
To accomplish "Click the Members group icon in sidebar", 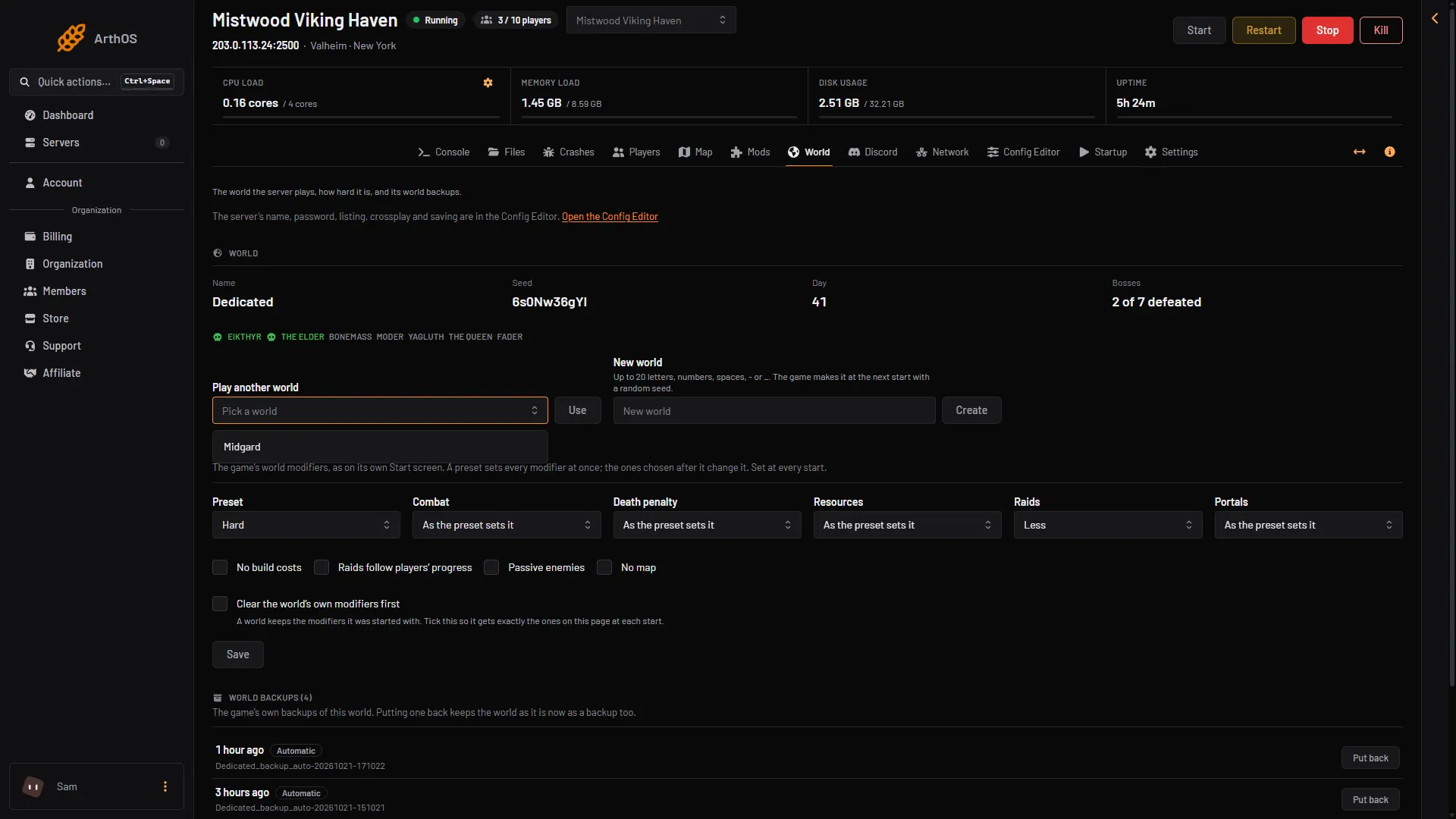I will (30, 291).
